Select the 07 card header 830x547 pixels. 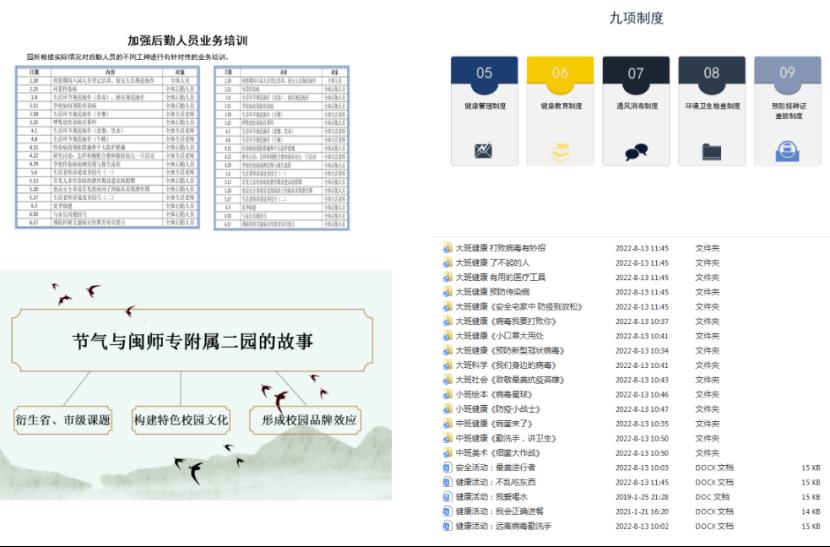click(x=636, y=72)
